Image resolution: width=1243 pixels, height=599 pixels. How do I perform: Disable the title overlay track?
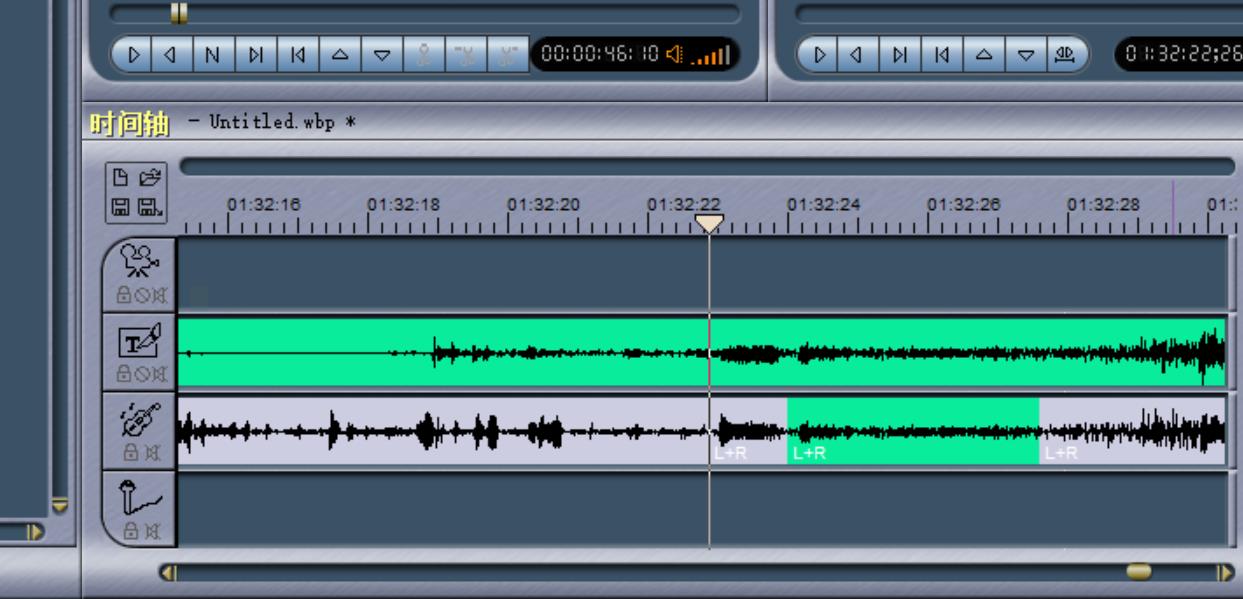141,373
